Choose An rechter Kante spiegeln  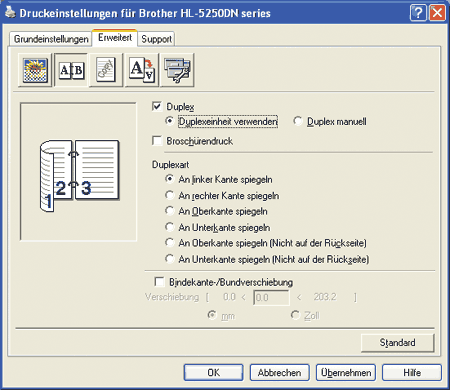(x=170, y=195)
